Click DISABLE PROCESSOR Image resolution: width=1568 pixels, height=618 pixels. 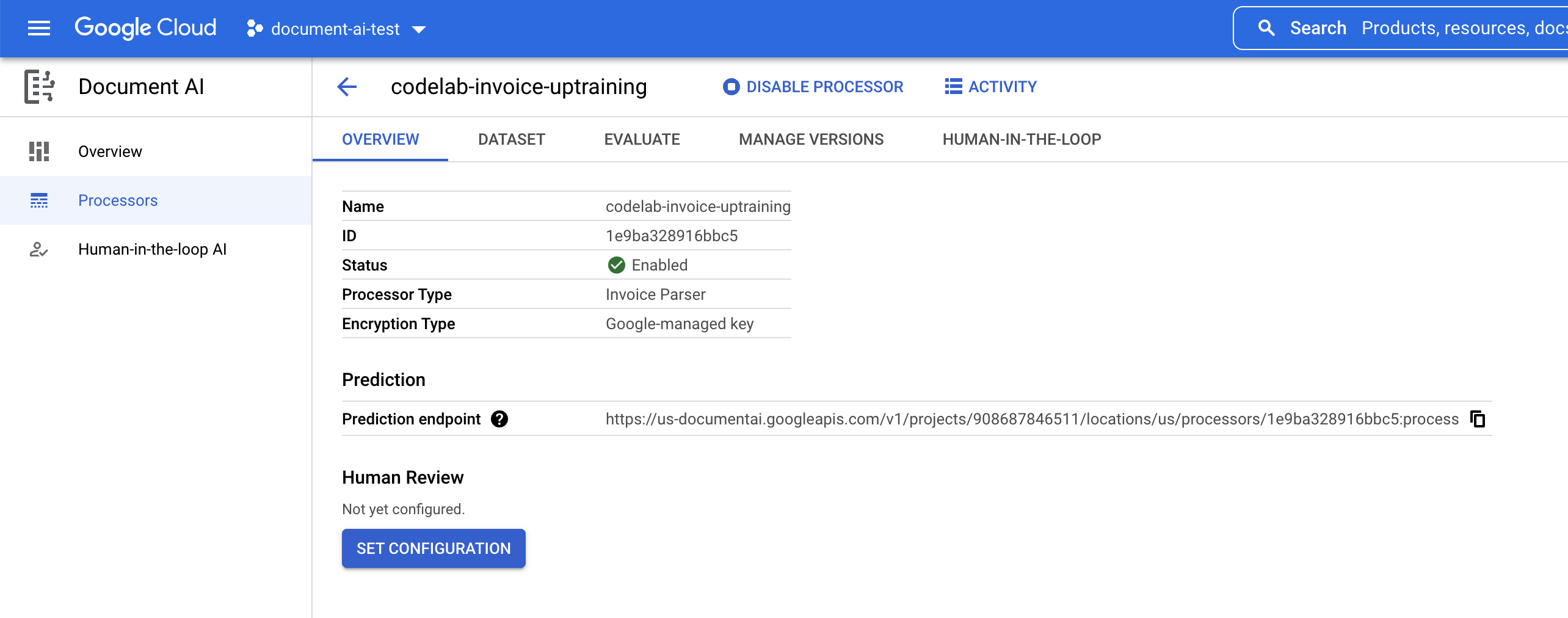(813, 87)
